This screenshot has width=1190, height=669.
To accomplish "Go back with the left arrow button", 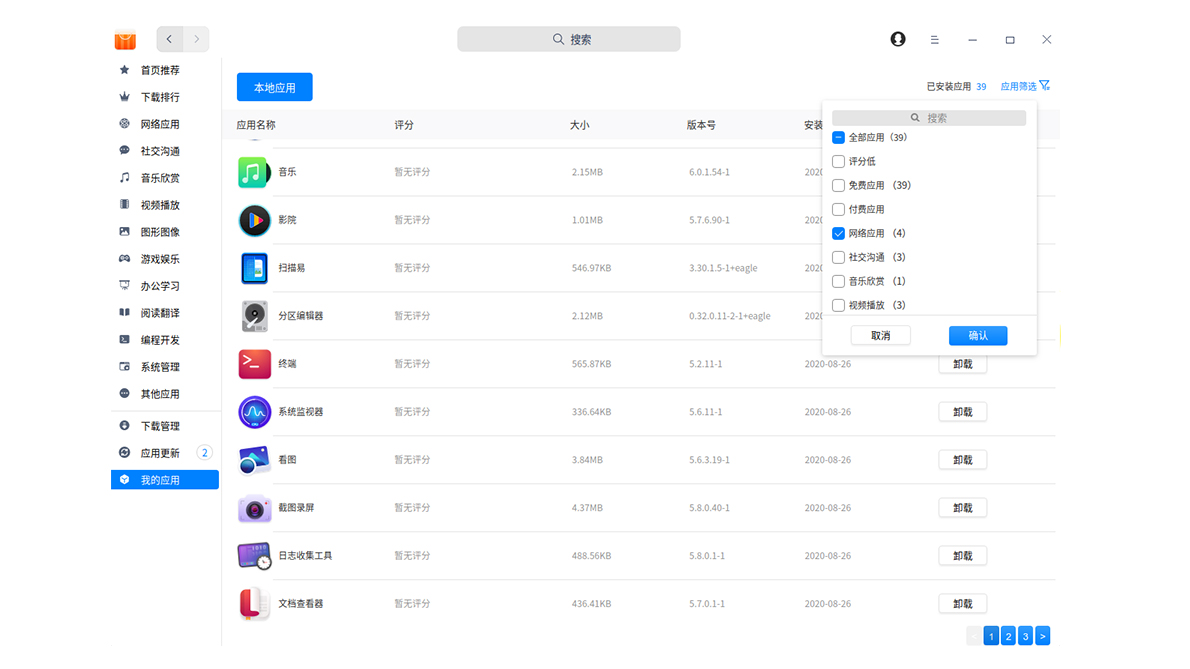I will pos(169,39).
